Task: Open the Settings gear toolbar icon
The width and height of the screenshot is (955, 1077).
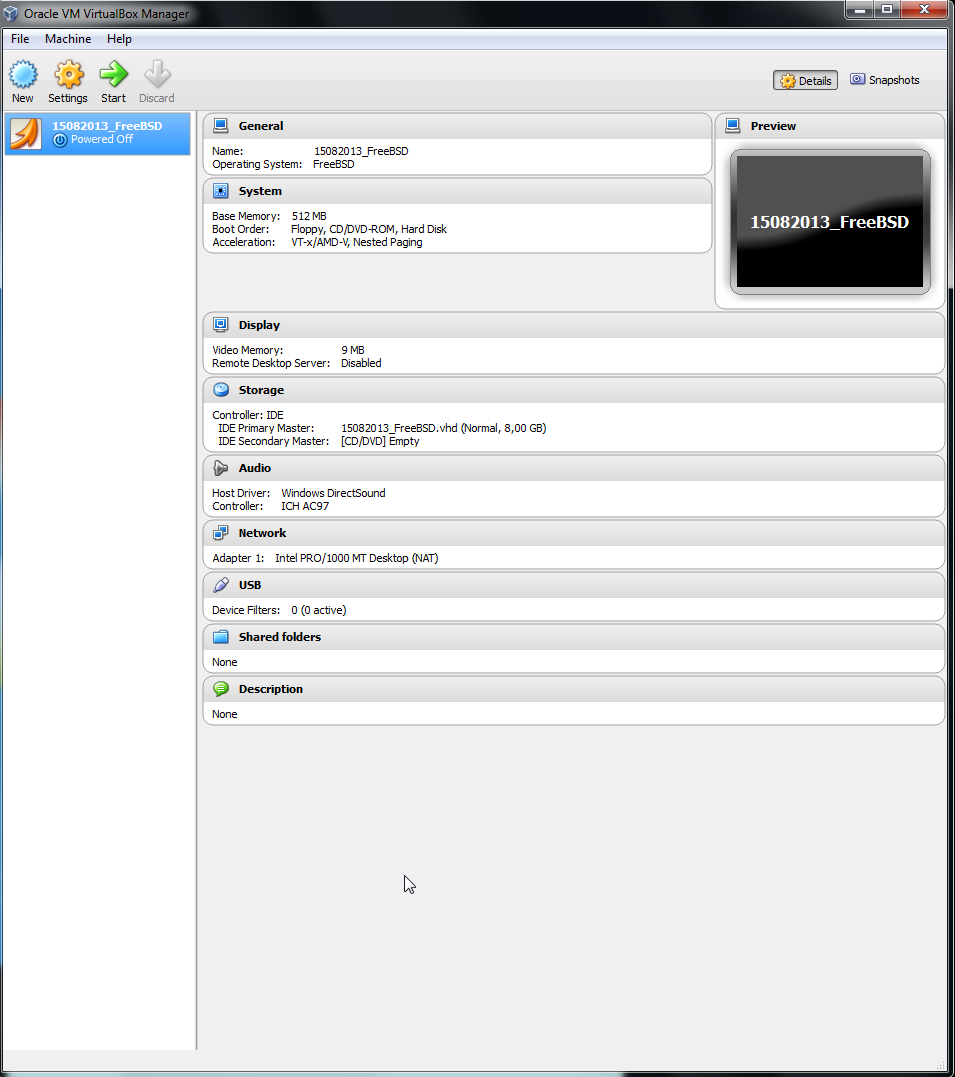Action: [x=68, y=75]
